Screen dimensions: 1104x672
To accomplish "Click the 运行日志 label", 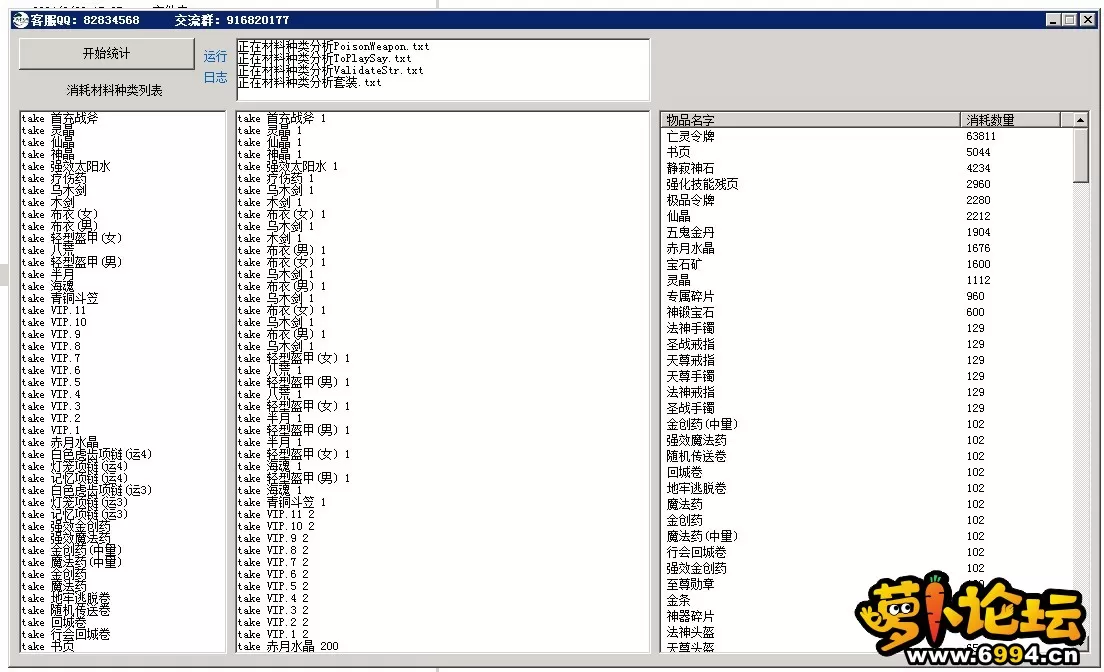I will (x=215, y=67).
